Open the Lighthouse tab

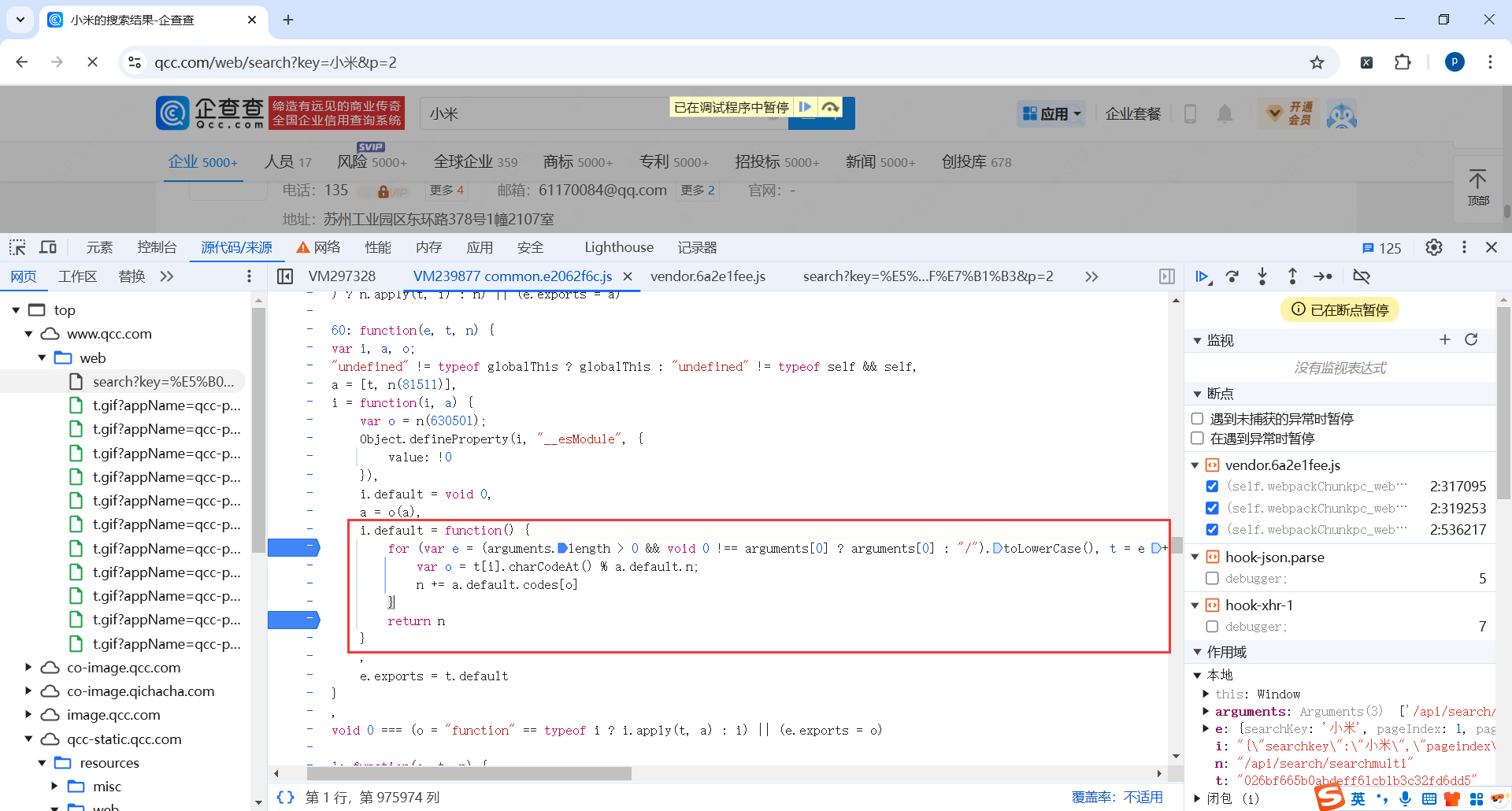click(x=619, y=247)
